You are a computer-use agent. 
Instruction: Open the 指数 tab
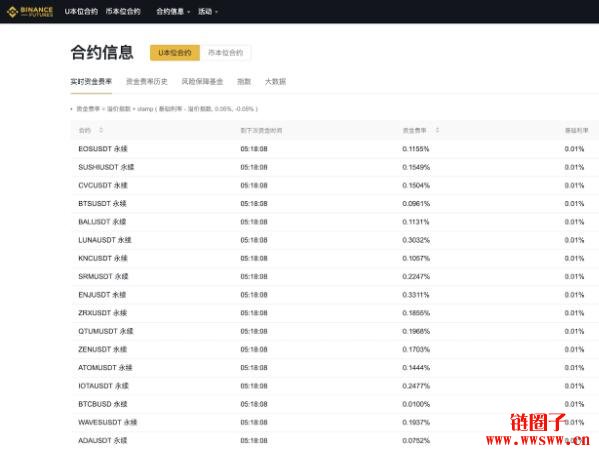244,81
